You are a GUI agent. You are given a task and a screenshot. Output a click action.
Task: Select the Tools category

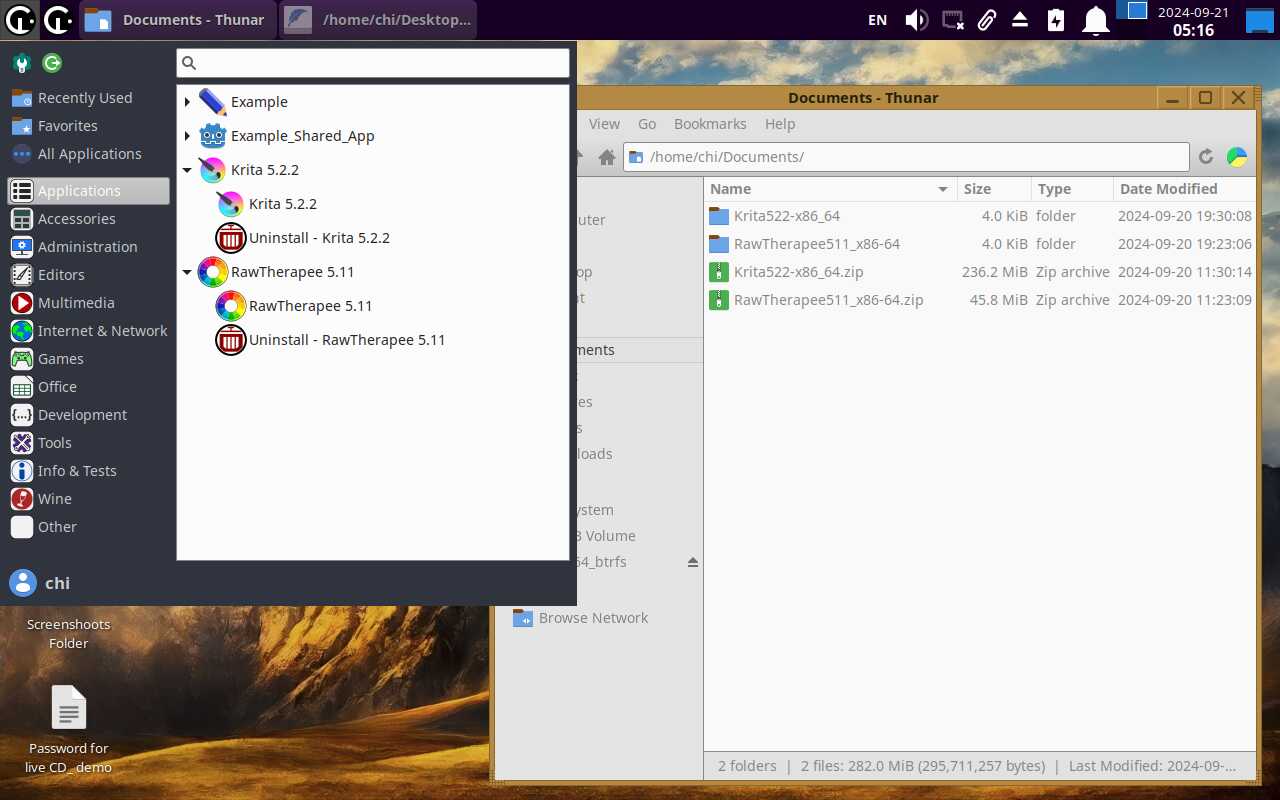tap(88, 443)
